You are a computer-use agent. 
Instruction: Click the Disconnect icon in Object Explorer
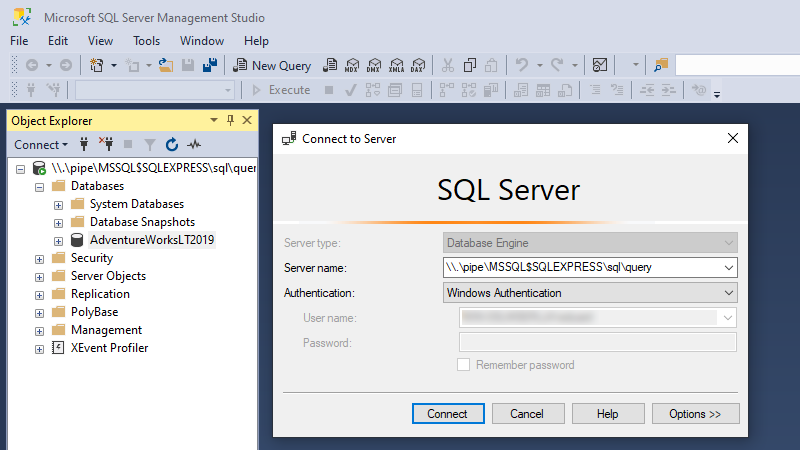pyautogui.click(x=105, y=144)
